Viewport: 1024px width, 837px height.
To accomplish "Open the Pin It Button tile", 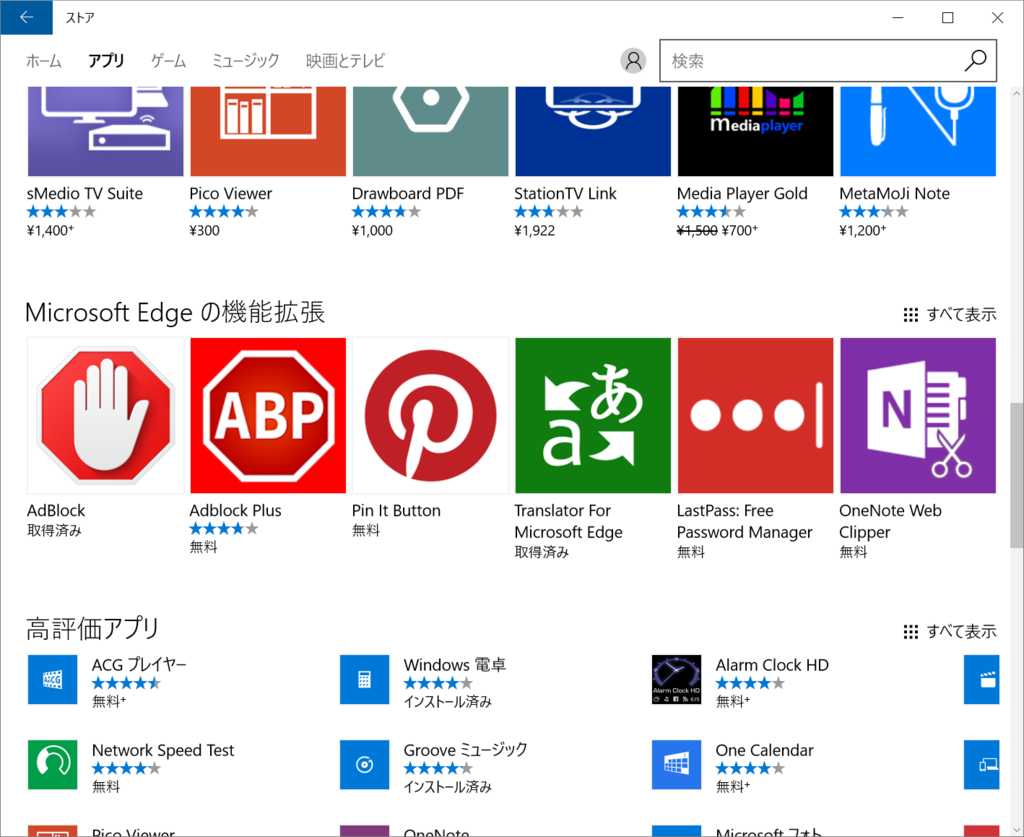I will tap(430, 415).
